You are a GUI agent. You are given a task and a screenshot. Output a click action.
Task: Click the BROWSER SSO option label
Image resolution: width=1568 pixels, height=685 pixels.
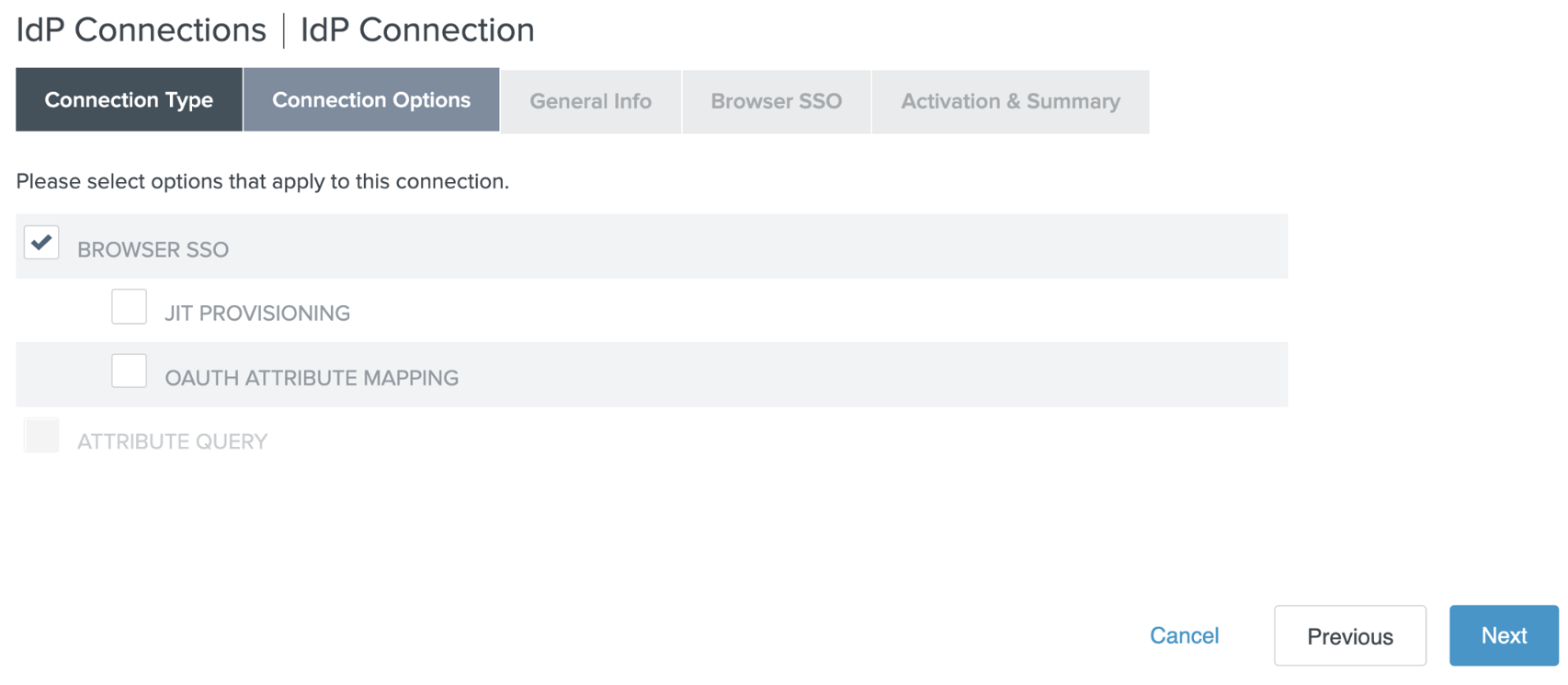coord(153,249)
